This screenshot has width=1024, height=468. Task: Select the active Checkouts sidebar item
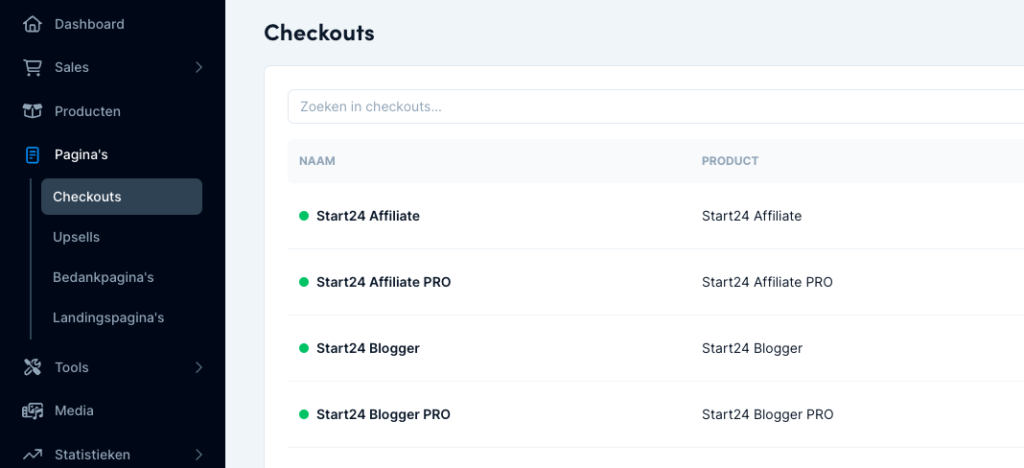pyautogui.click(x=121, y=197)
